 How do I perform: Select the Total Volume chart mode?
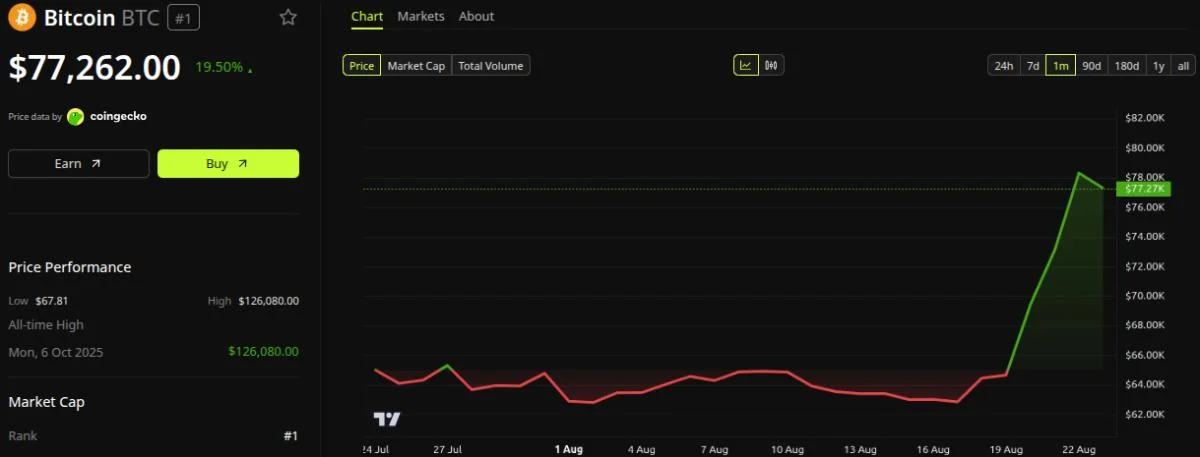click(491, 65)
